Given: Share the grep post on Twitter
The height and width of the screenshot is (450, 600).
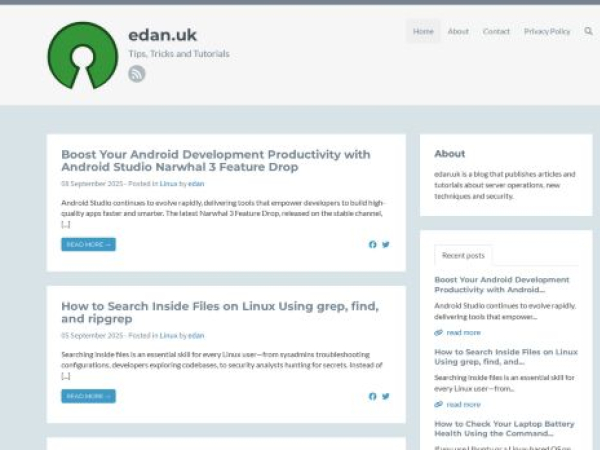Looking at the screenshot, I should [386, 396].
